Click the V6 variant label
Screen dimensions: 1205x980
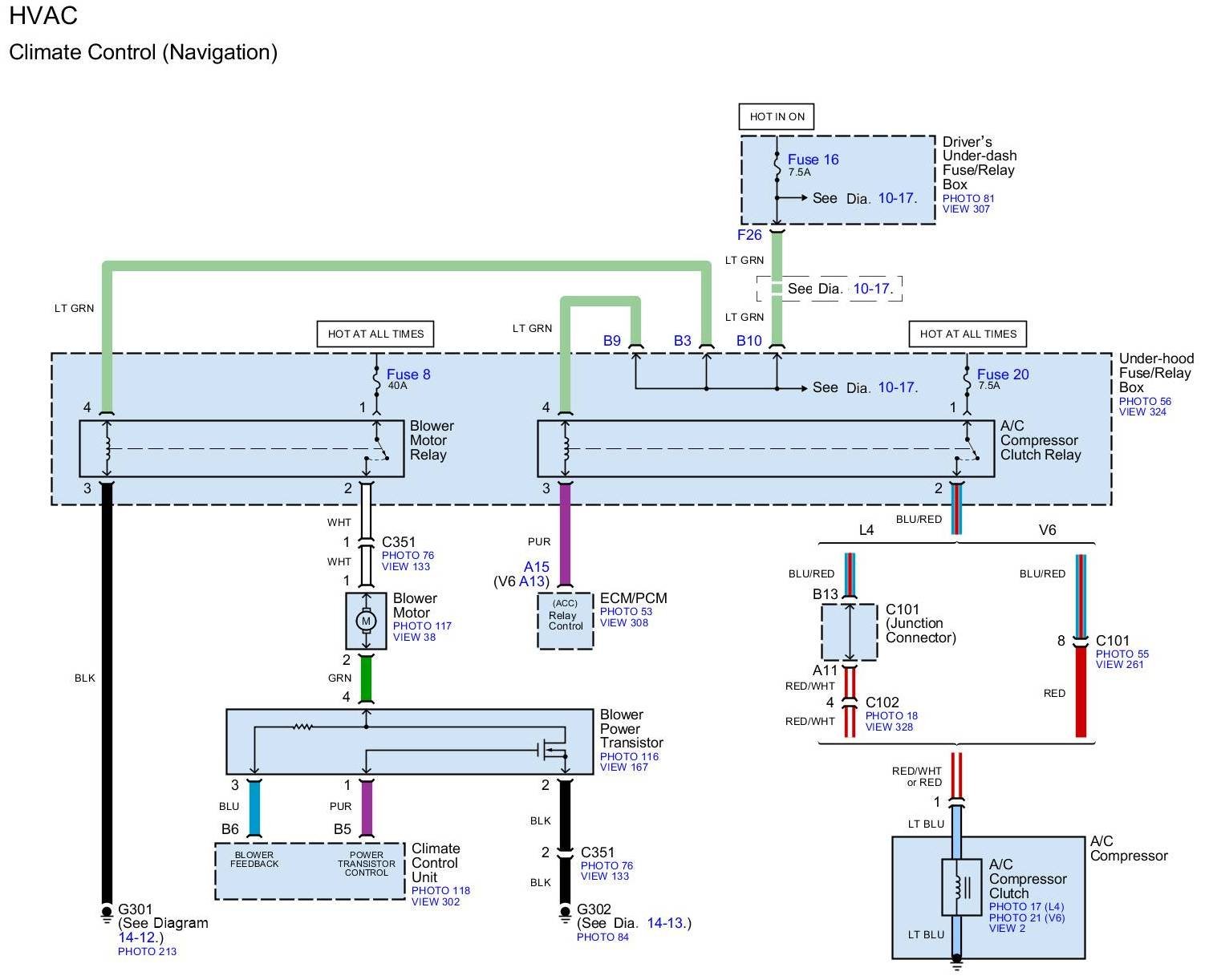point(1047,530)
